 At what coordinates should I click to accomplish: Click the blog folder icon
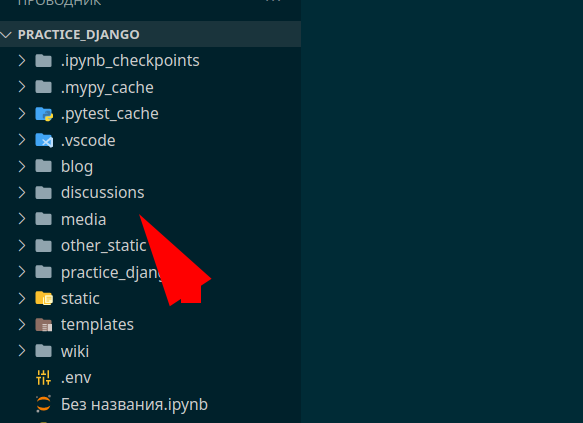point(44,166)
